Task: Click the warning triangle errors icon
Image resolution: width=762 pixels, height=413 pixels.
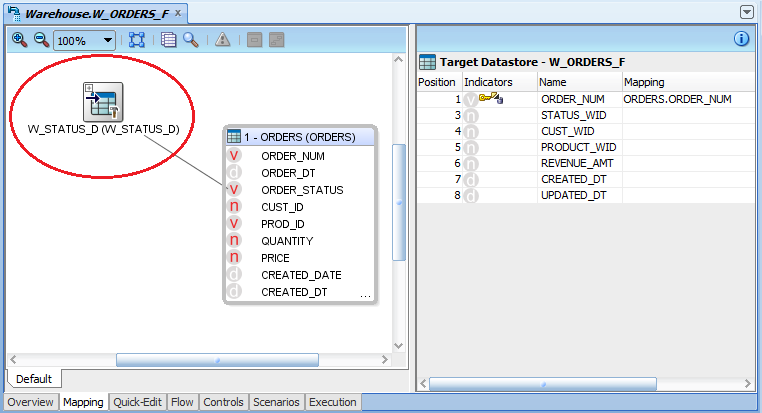Action: (223, 40)
